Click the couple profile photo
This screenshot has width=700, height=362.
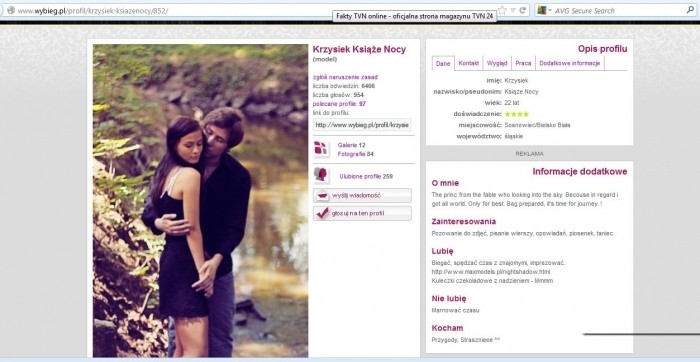(200, 200)
